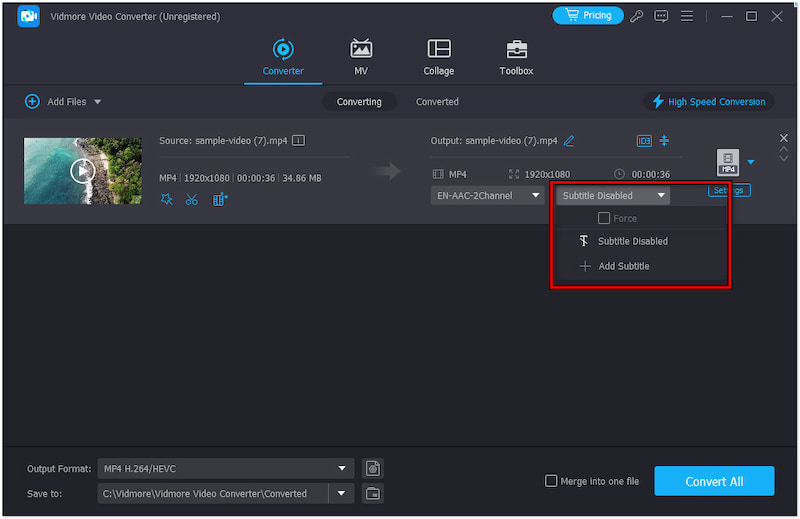Play the sample video thumbnail

tap(82, 171)
